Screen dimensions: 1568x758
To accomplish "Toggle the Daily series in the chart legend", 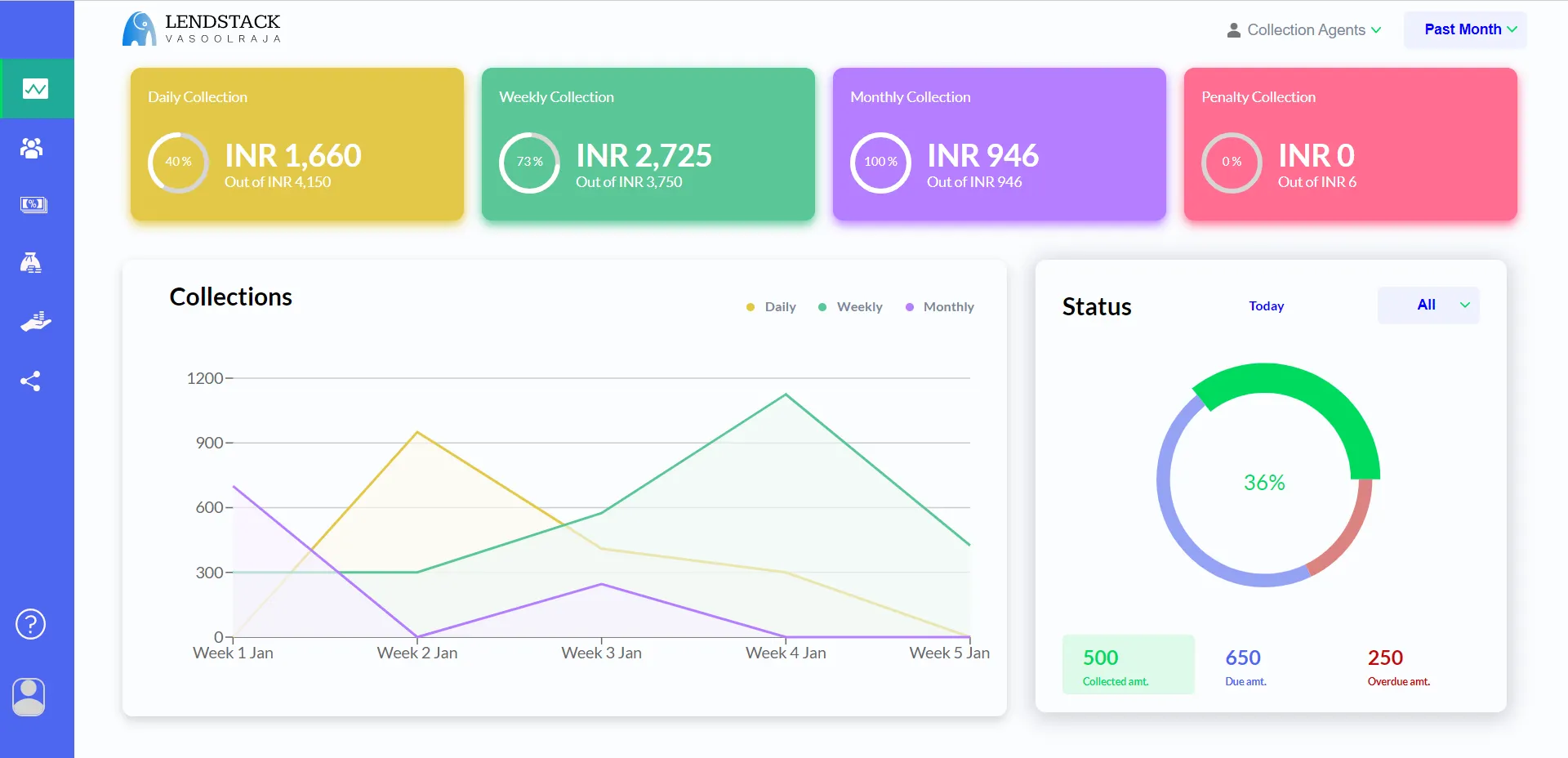I will 770,306.
